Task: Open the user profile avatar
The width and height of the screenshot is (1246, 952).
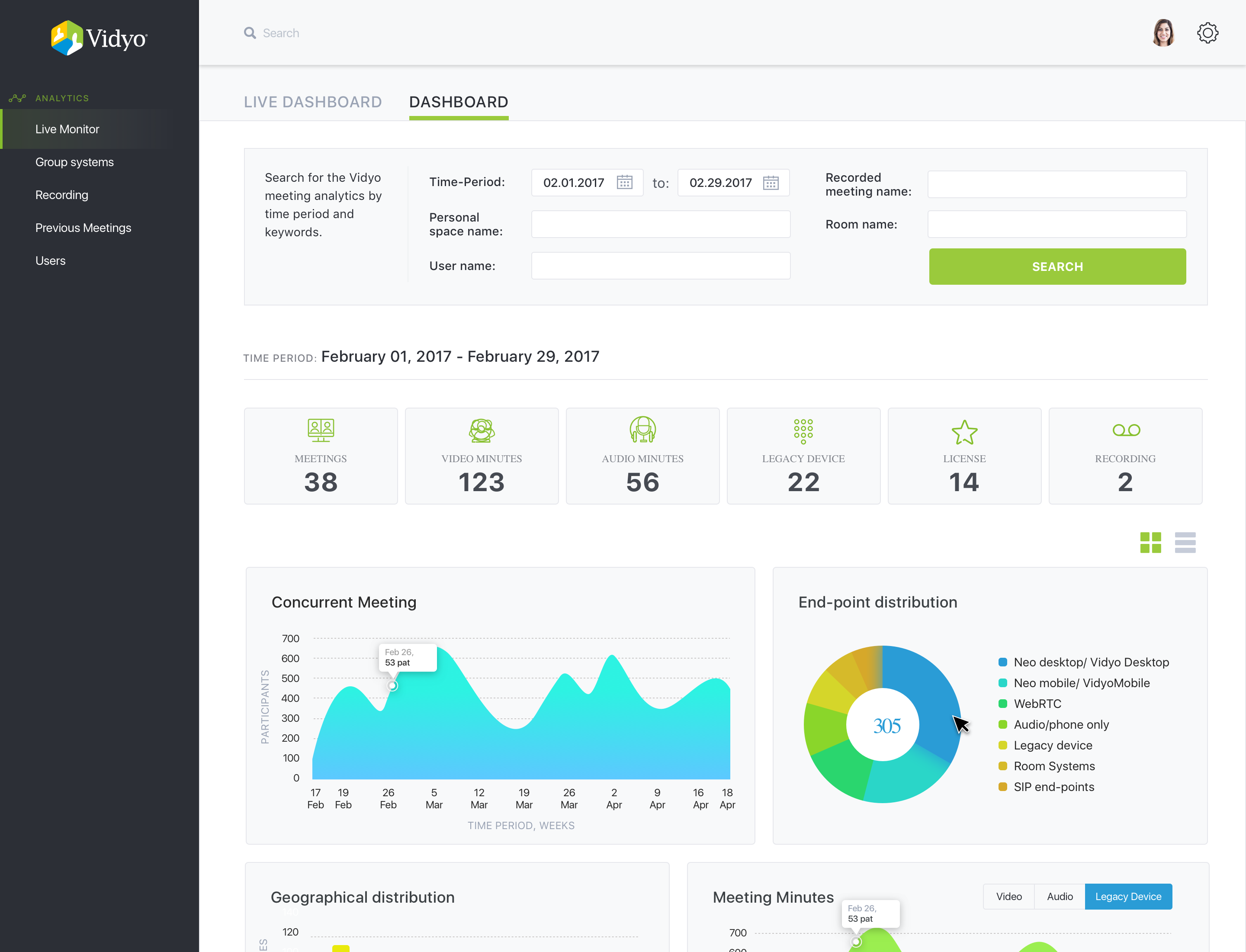Action: [x=1163, y=33]
